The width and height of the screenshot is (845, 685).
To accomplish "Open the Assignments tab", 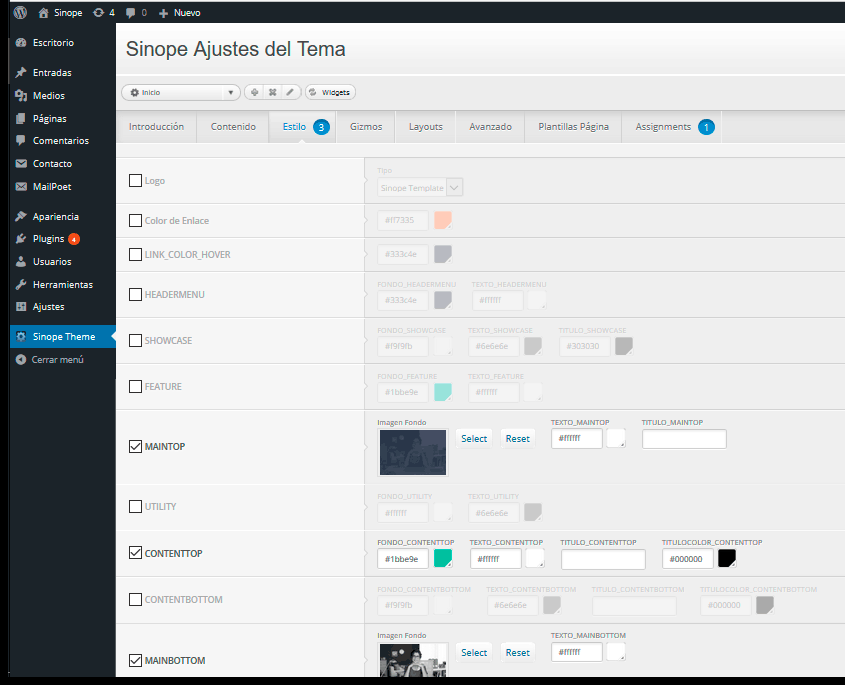I will (671, 127).
